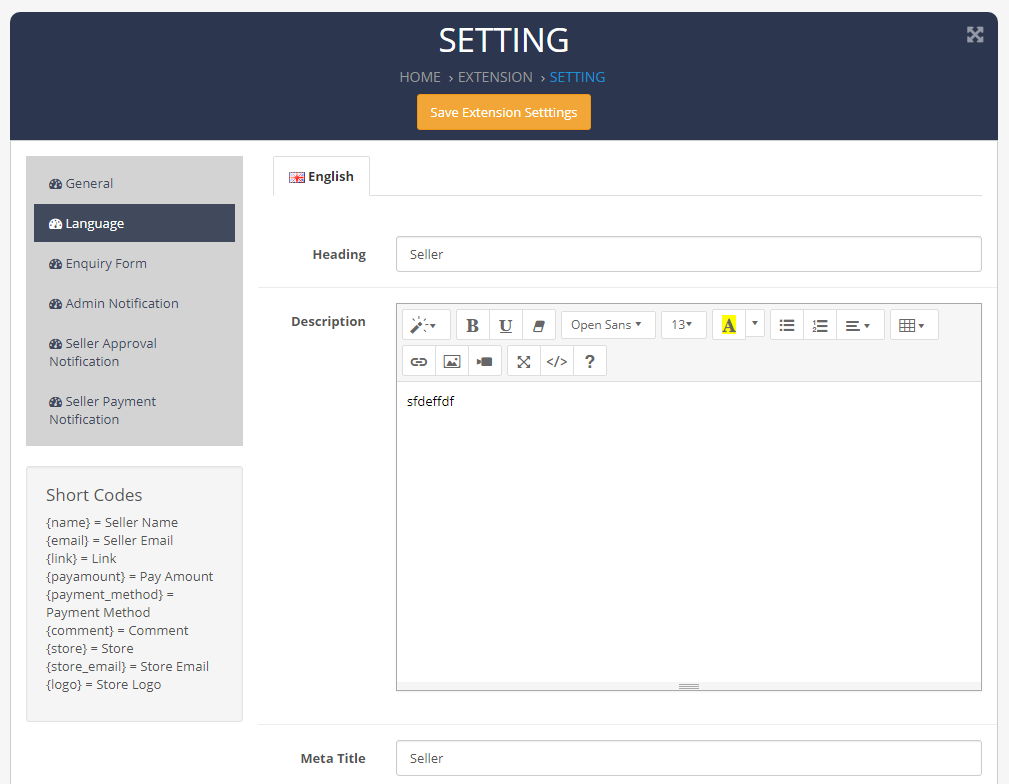Click the '{store_email} = Store Email' short code
The height and width of the screenshot is (784, 1009).
coord(127,667)
